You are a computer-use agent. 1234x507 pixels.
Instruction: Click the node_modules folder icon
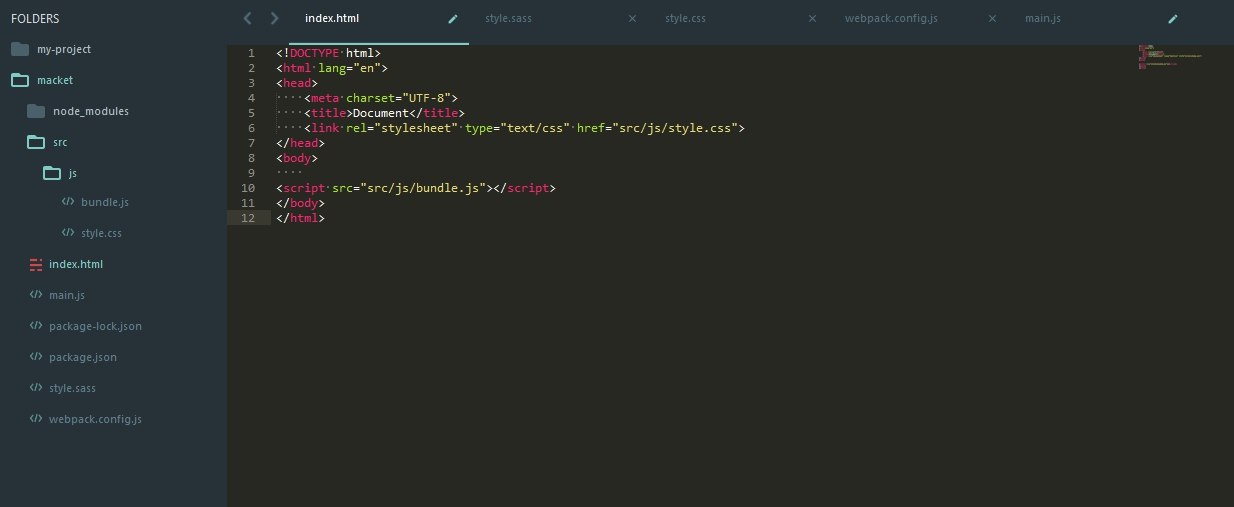tap(36, 111)
